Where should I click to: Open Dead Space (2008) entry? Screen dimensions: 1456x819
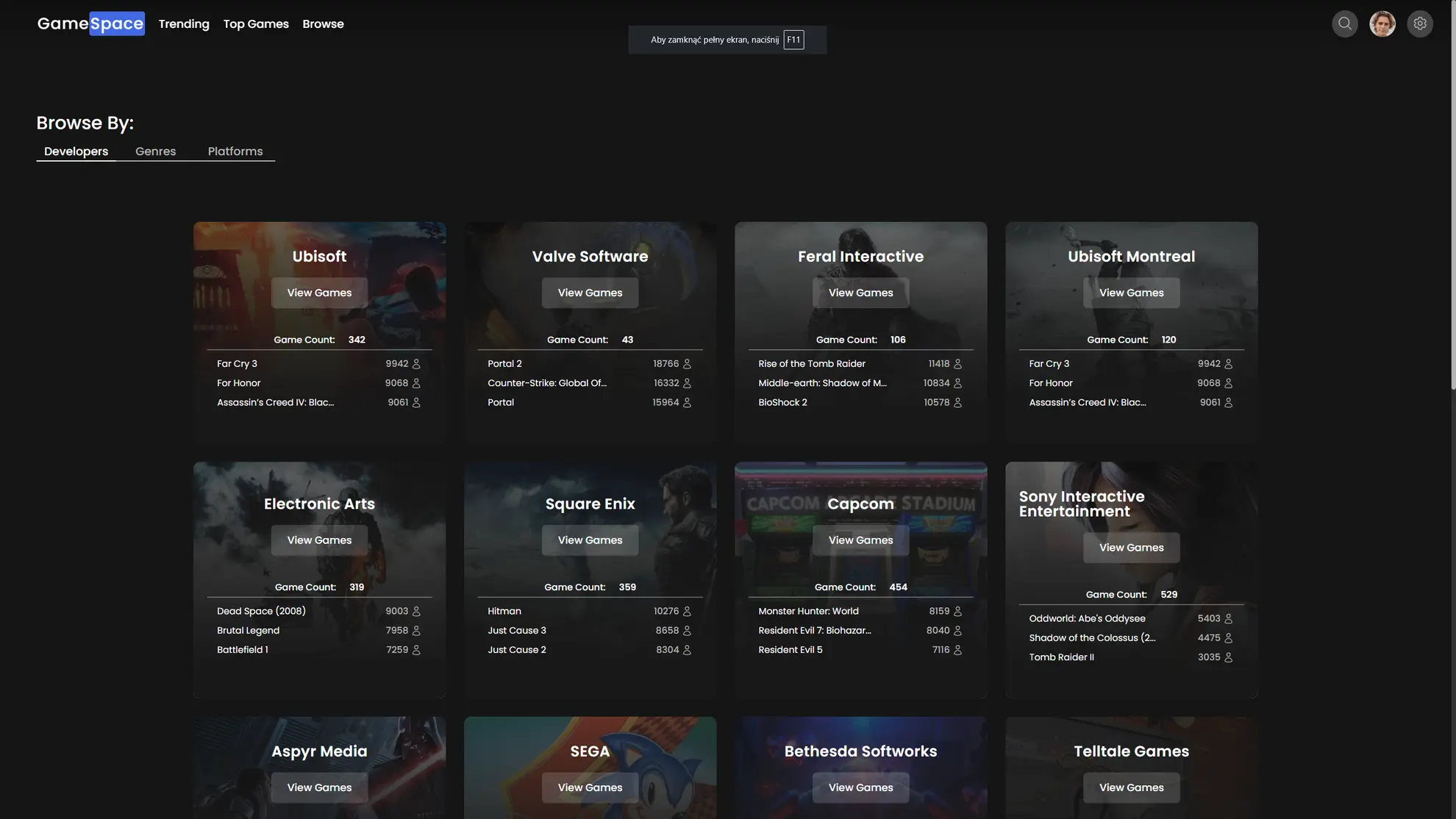(x=261, y=612)
